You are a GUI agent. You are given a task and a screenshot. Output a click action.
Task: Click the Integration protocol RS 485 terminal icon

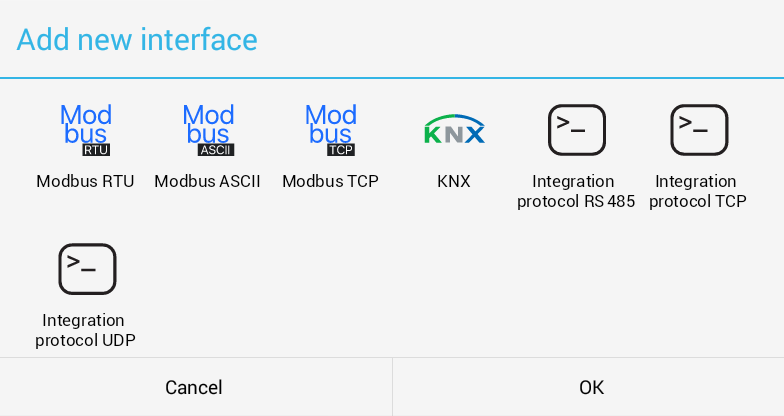[577, 130]
